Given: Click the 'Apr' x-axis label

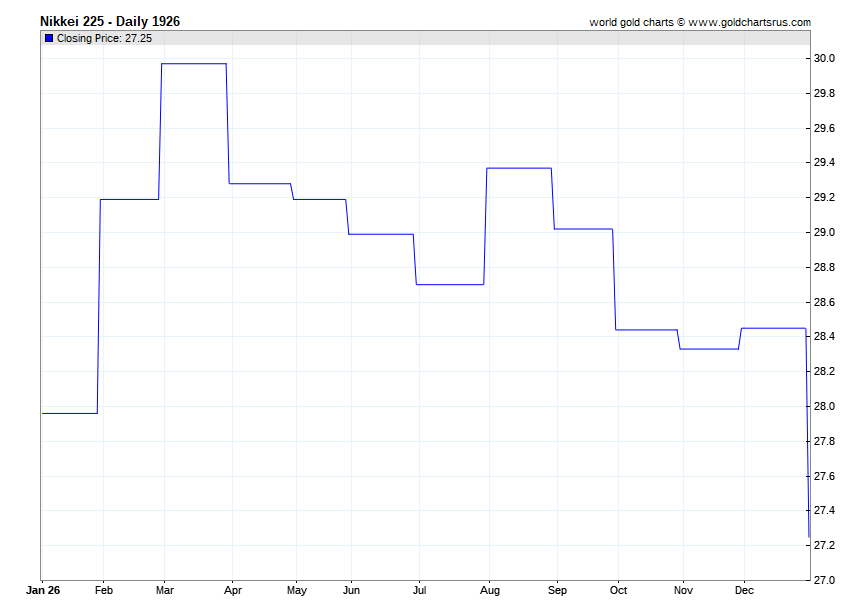Looking at the screenshot, I should (x=233, y=590).
